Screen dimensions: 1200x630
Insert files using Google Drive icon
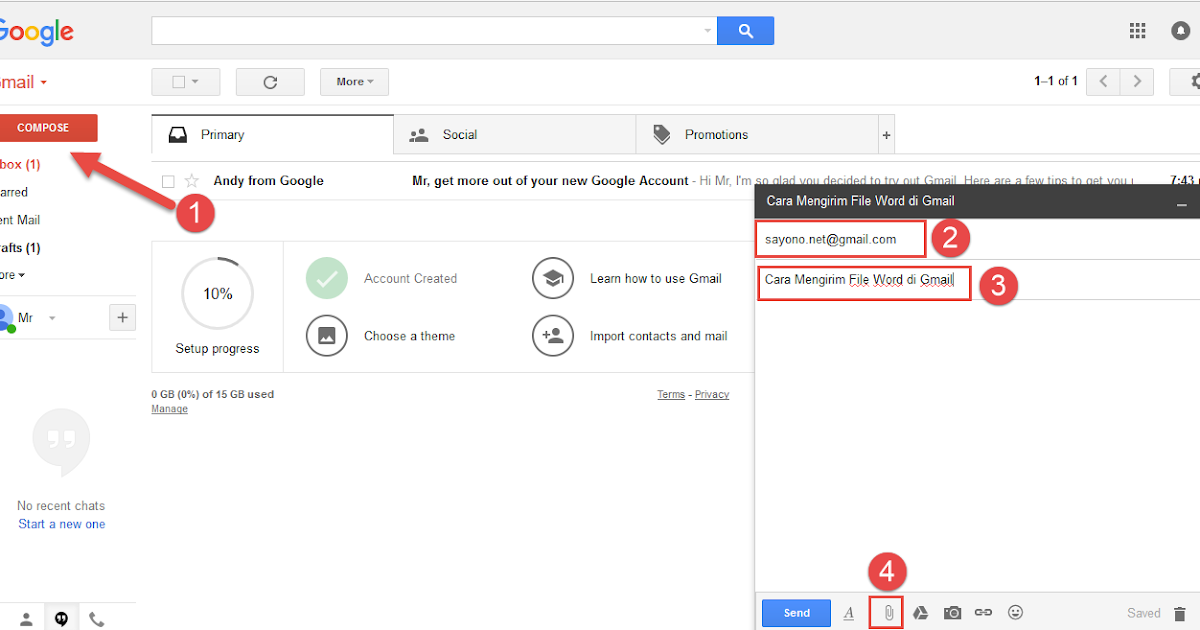(x=921, y=613)
